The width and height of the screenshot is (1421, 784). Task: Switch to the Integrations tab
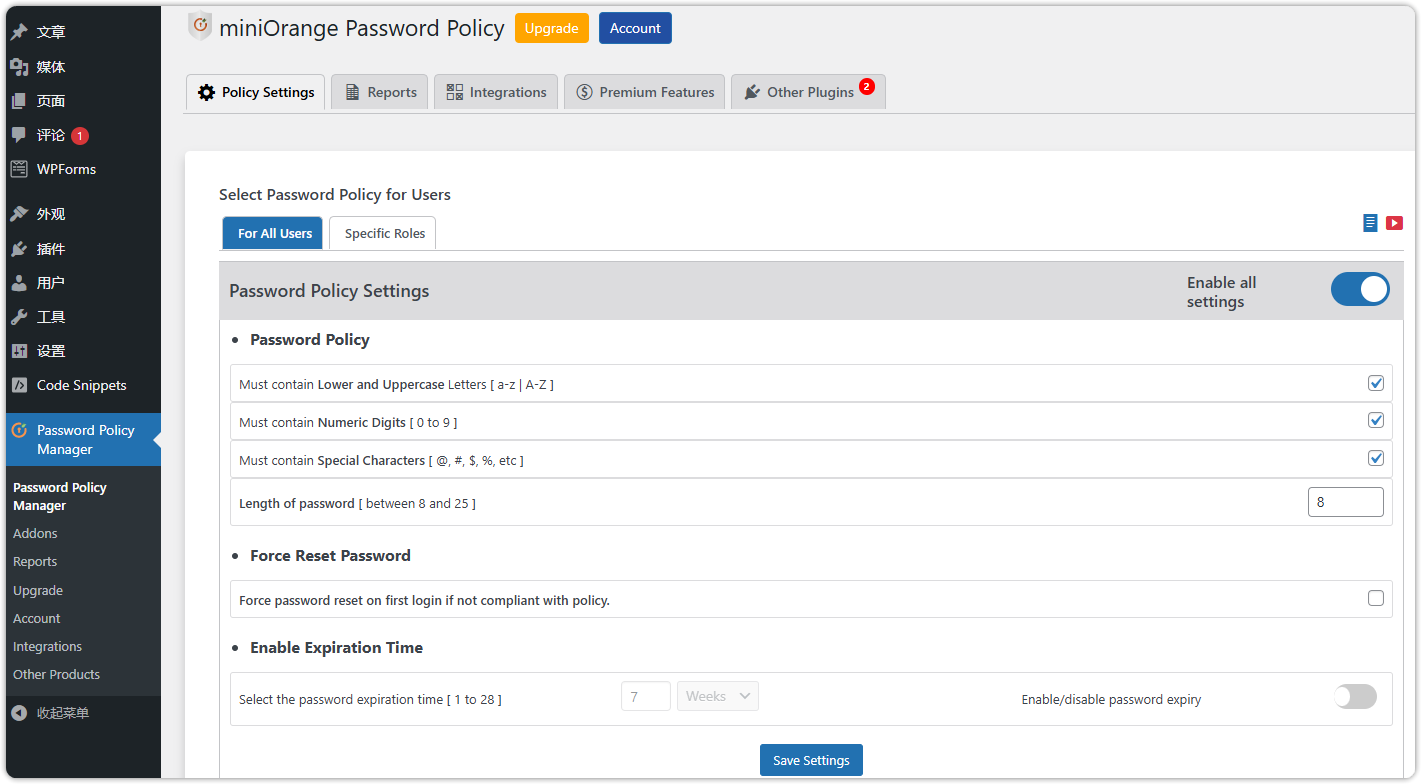coord(496,92)
